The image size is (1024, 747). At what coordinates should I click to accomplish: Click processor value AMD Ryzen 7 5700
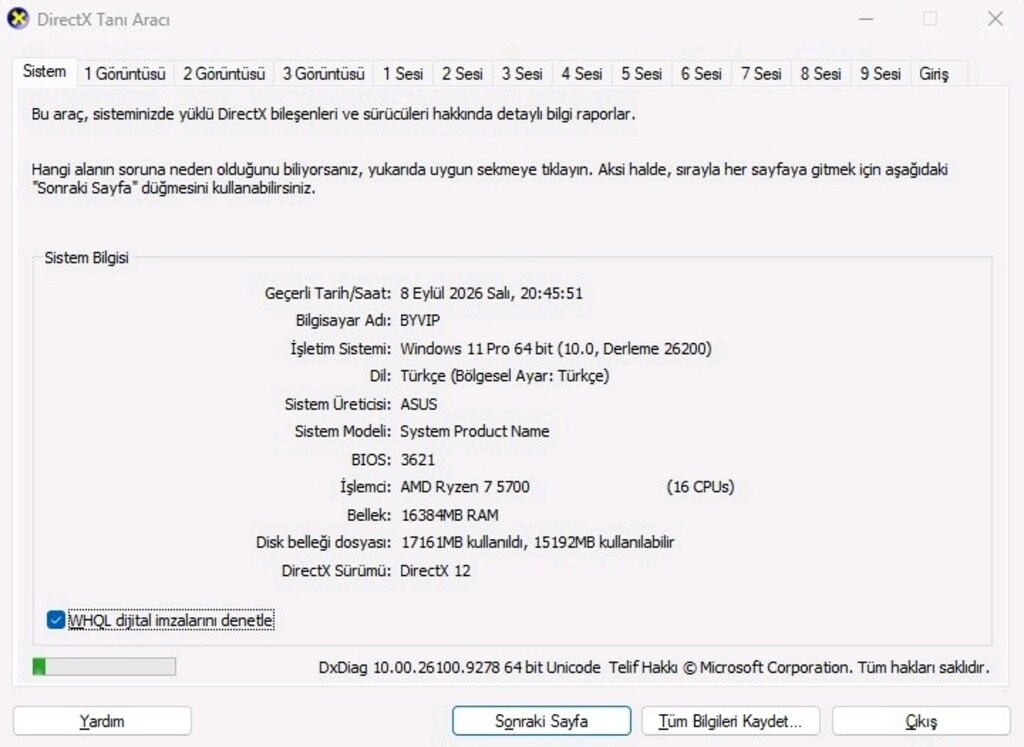pos(465,487)
